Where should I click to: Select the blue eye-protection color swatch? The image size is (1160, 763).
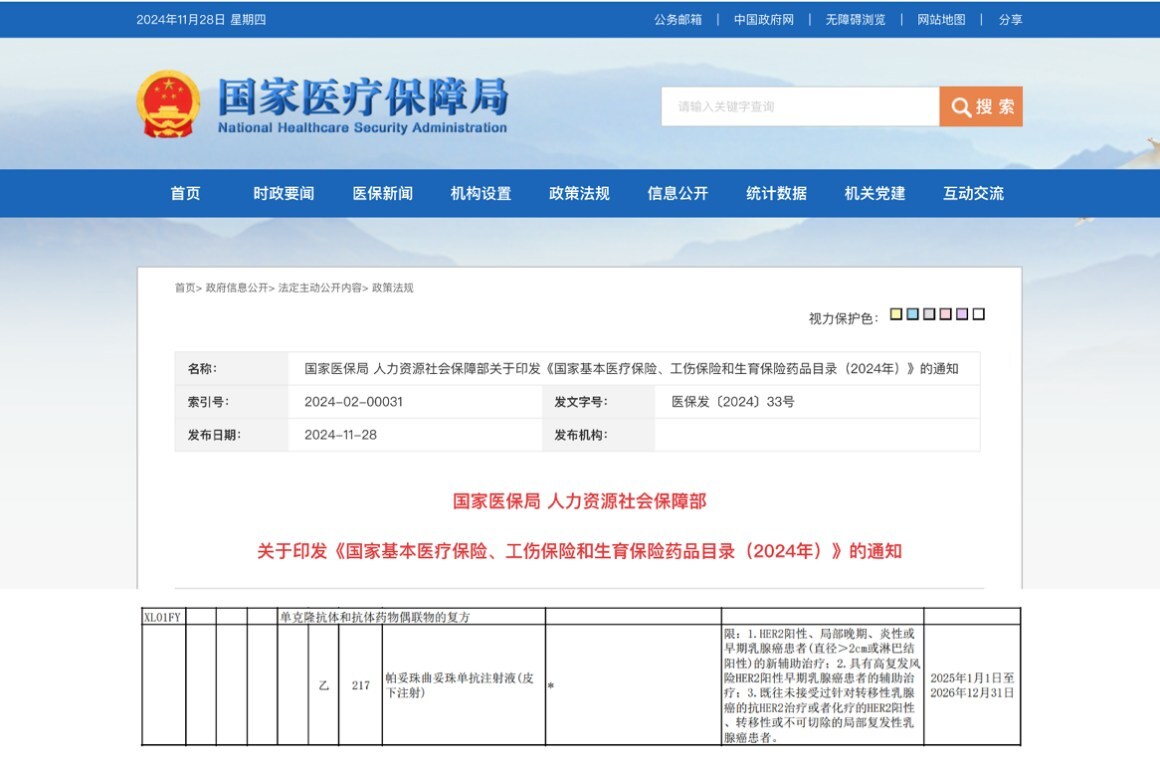point(912,314)
